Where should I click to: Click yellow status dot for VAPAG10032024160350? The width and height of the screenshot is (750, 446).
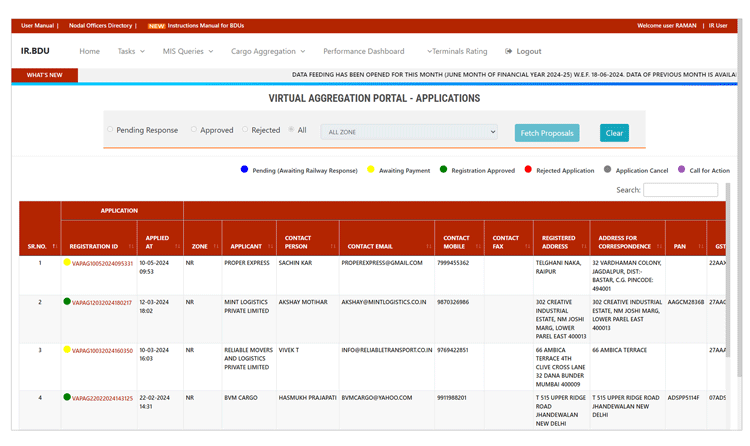67,349
